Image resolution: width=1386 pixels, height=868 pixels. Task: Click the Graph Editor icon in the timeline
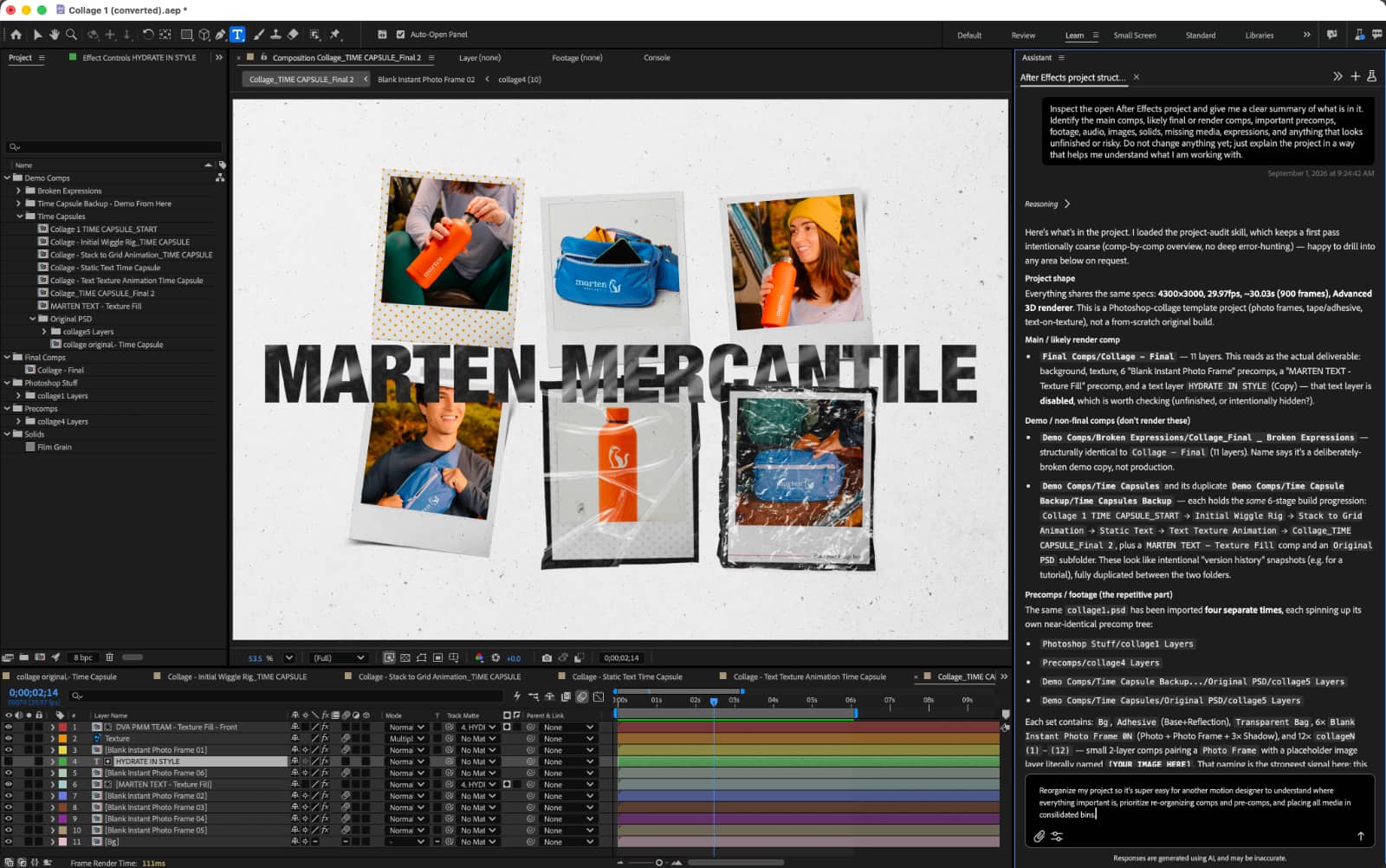coord(599,696)
